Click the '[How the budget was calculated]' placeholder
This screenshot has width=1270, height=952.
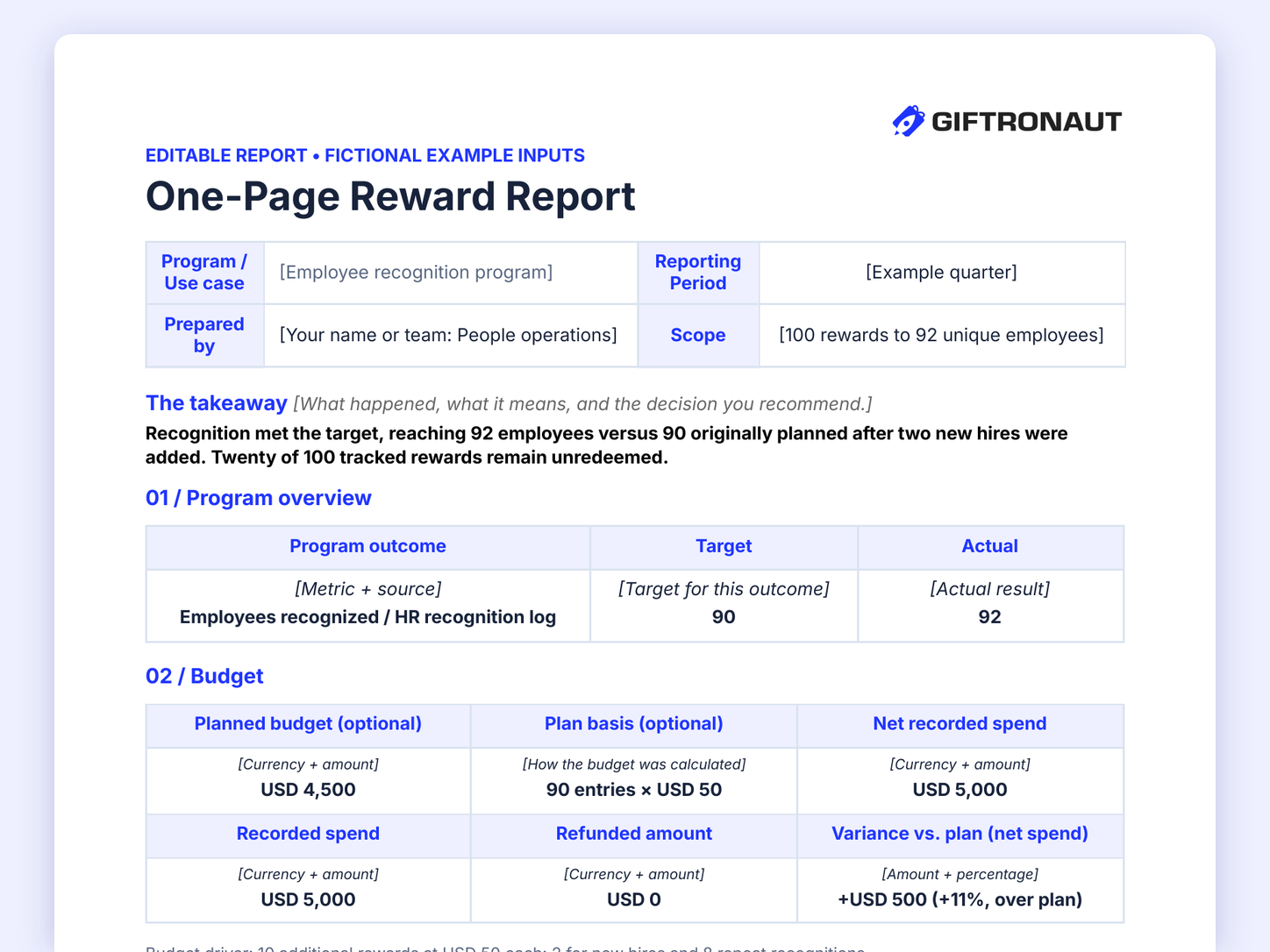634,764
